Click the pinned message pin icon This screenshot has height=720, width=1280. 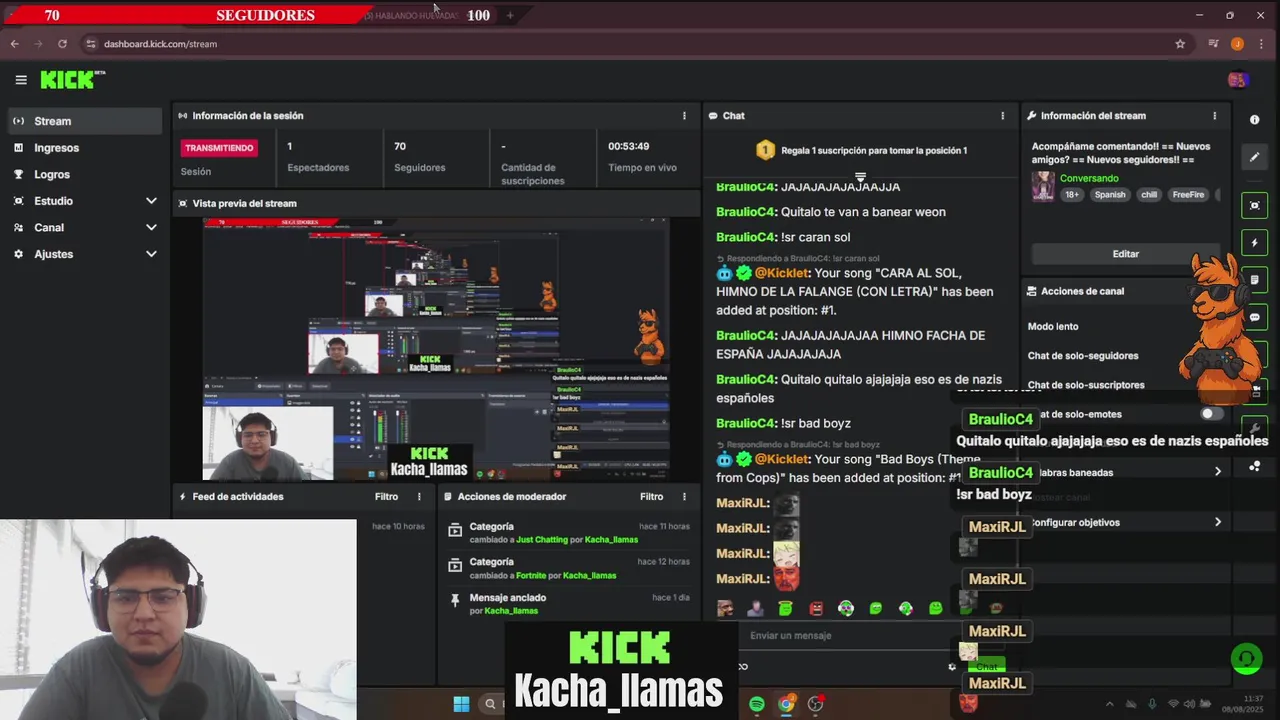(x=455, y=600)
